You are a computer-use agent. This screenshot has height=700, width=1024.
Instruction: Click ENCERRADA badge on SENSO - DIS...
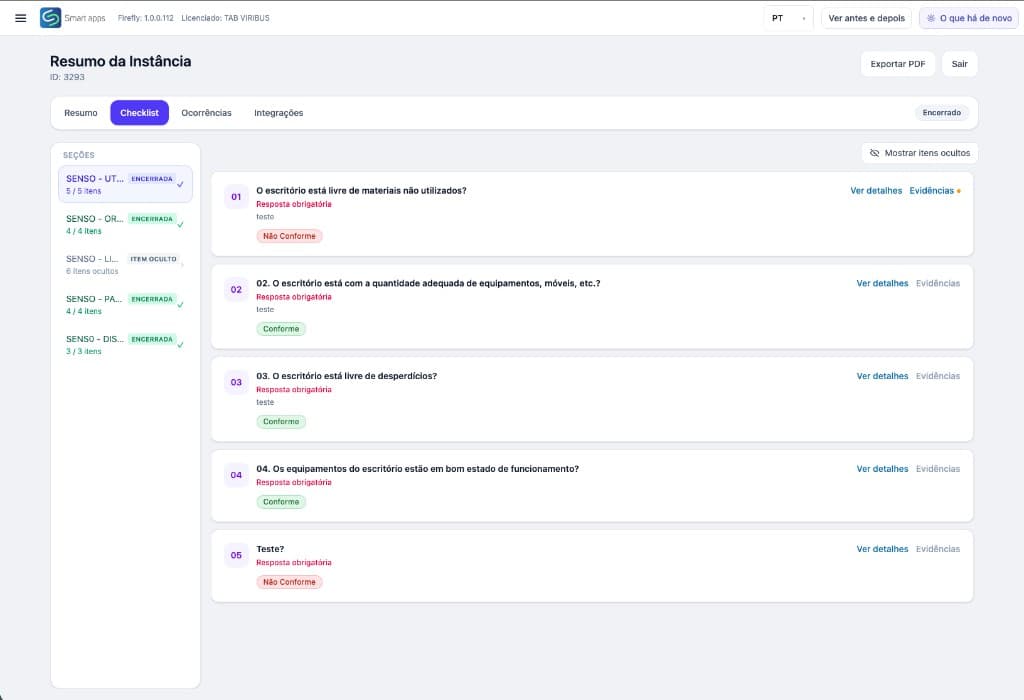tap(152, 340)
